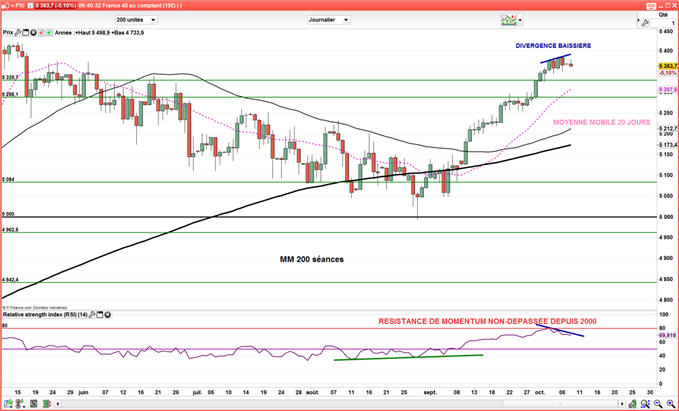Click the detach window icon in title bar

point(651,6)
